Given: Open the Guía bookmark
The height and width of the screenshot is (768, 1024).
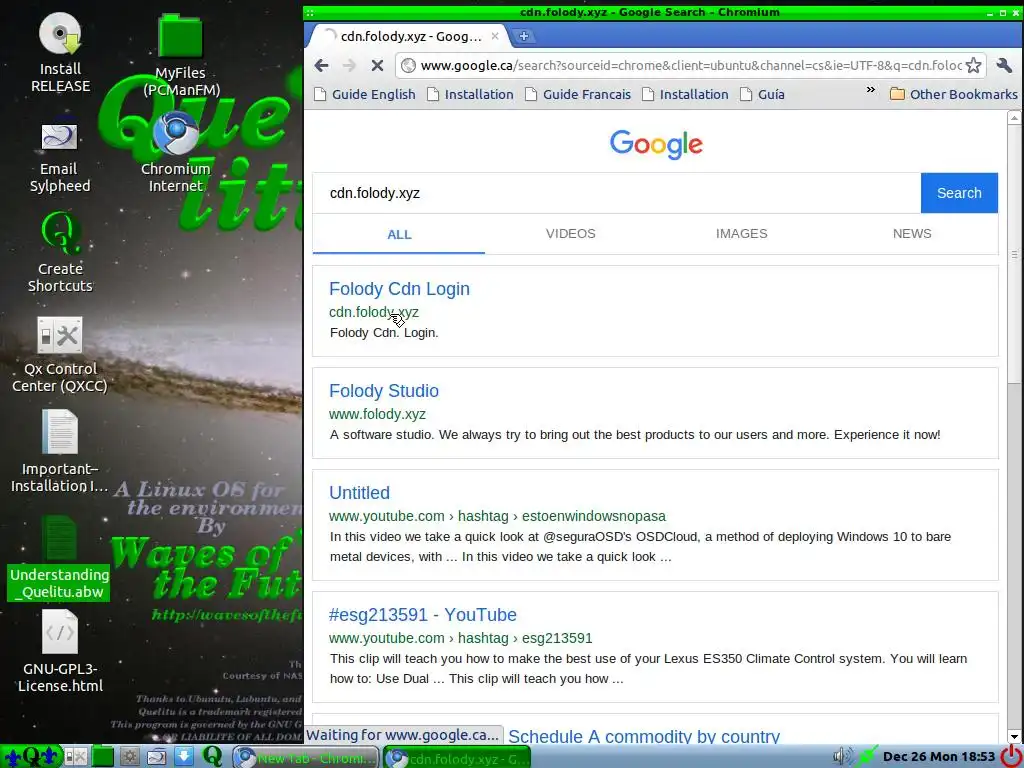Looking at the screenshot, I should 762,94.
